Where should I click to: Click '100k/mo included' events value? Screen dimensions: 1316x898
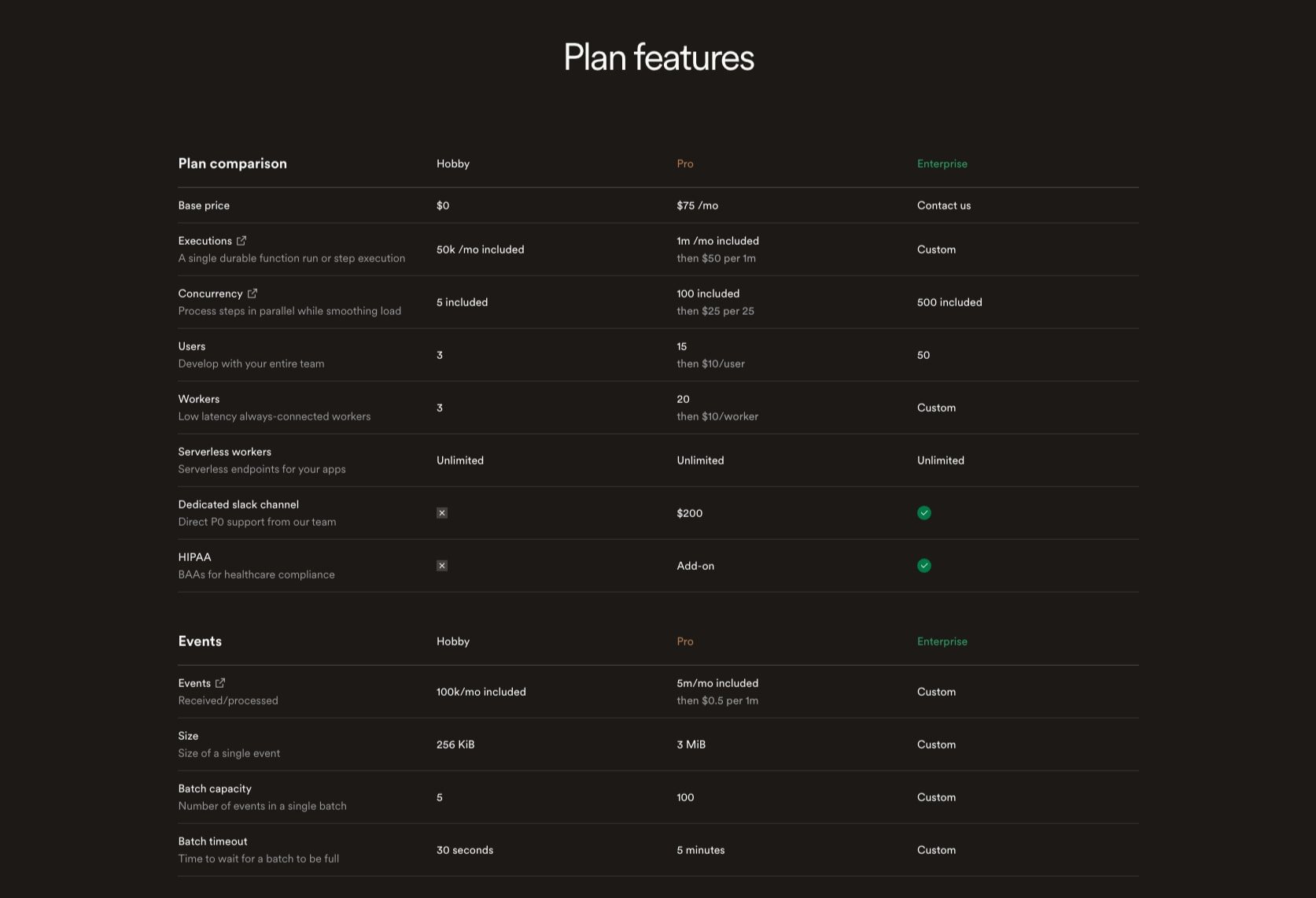coord(481,692)
